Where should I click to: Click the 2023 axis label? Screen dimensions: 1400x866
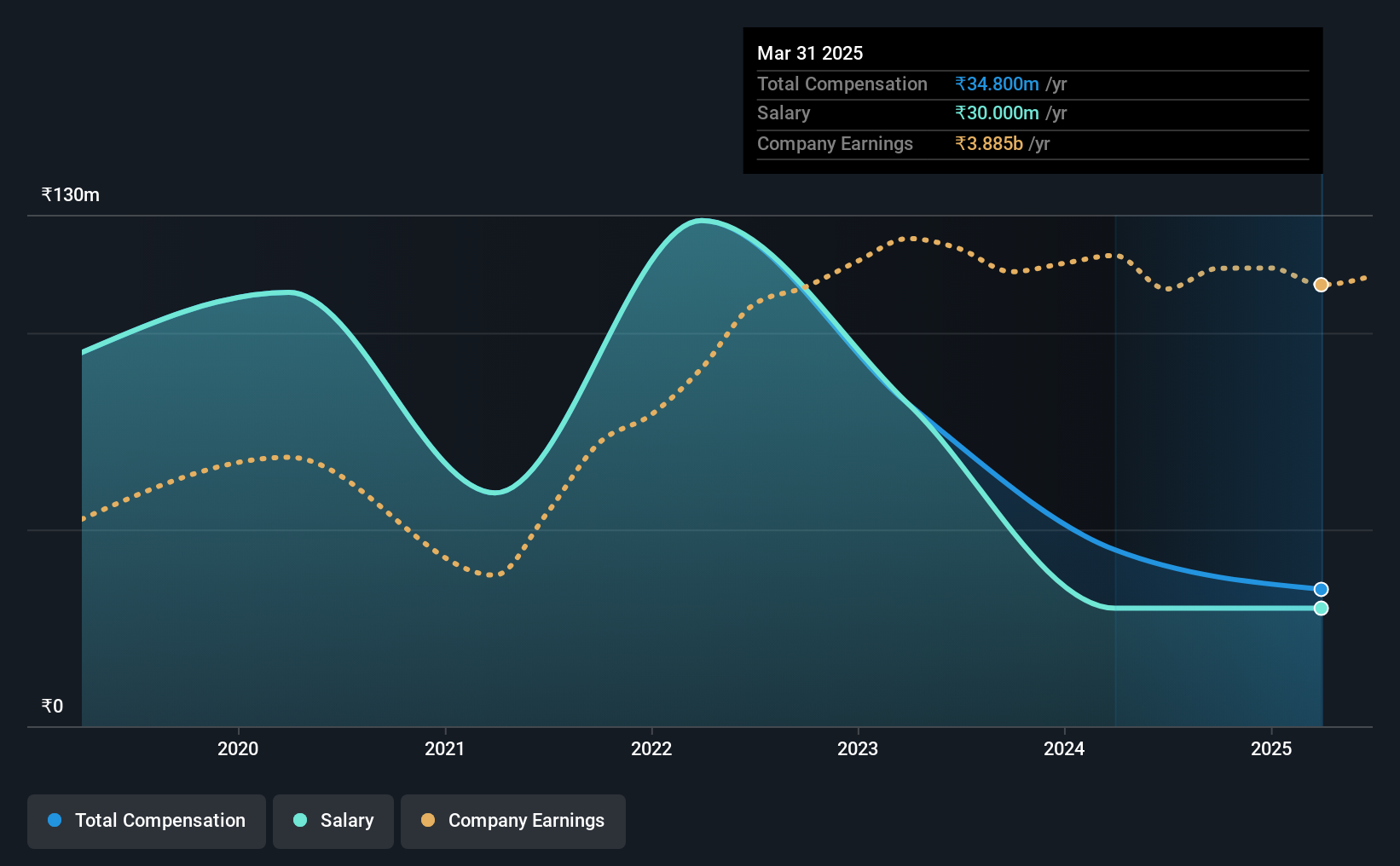pos(858,748)
